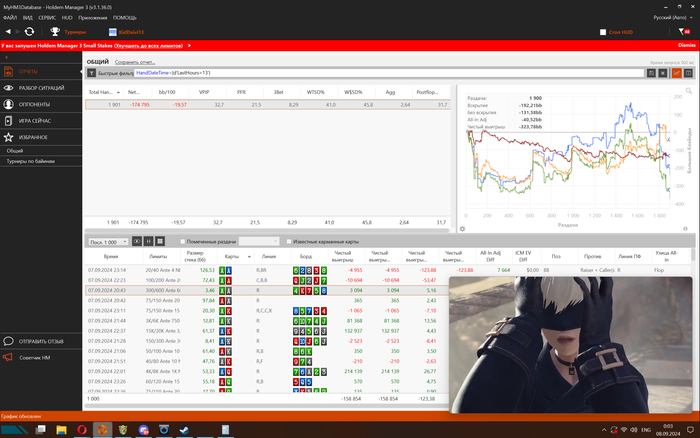Open the Разбор ситуаций sidebar section
The height and width of the screenshot is (438, 700).
point(41,88)
